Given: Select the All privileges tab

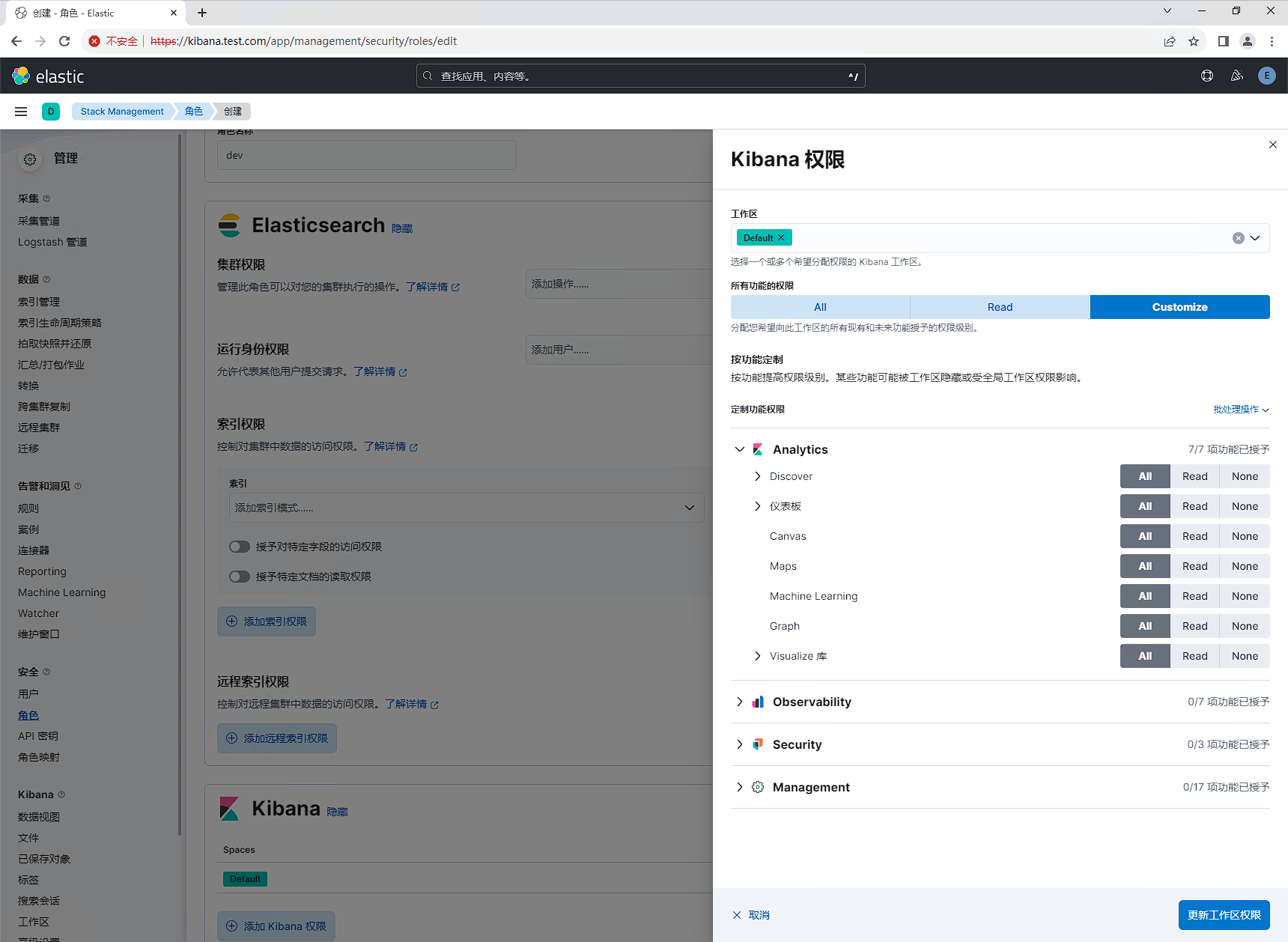Looking at the screenshot, I should (x=821, y=307).
